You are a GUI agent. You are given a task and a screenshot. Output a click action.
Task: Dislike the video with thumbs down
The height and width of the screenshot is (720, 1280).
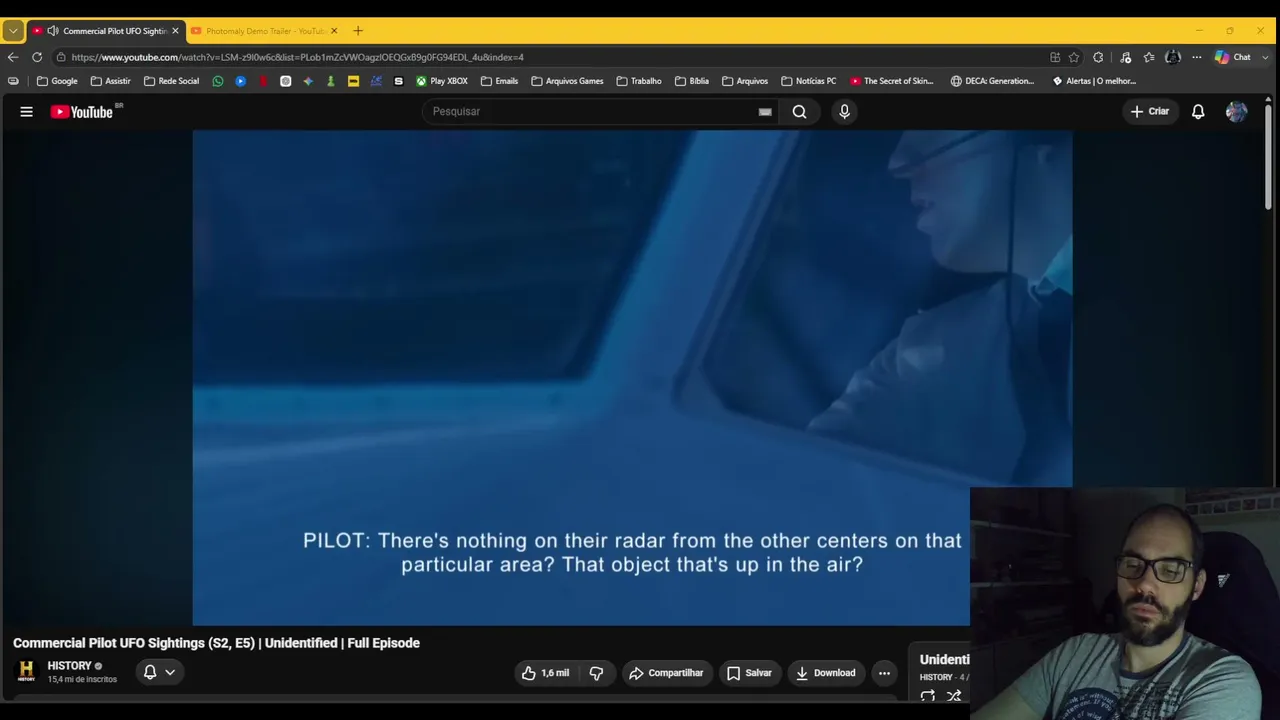[596, 673]
